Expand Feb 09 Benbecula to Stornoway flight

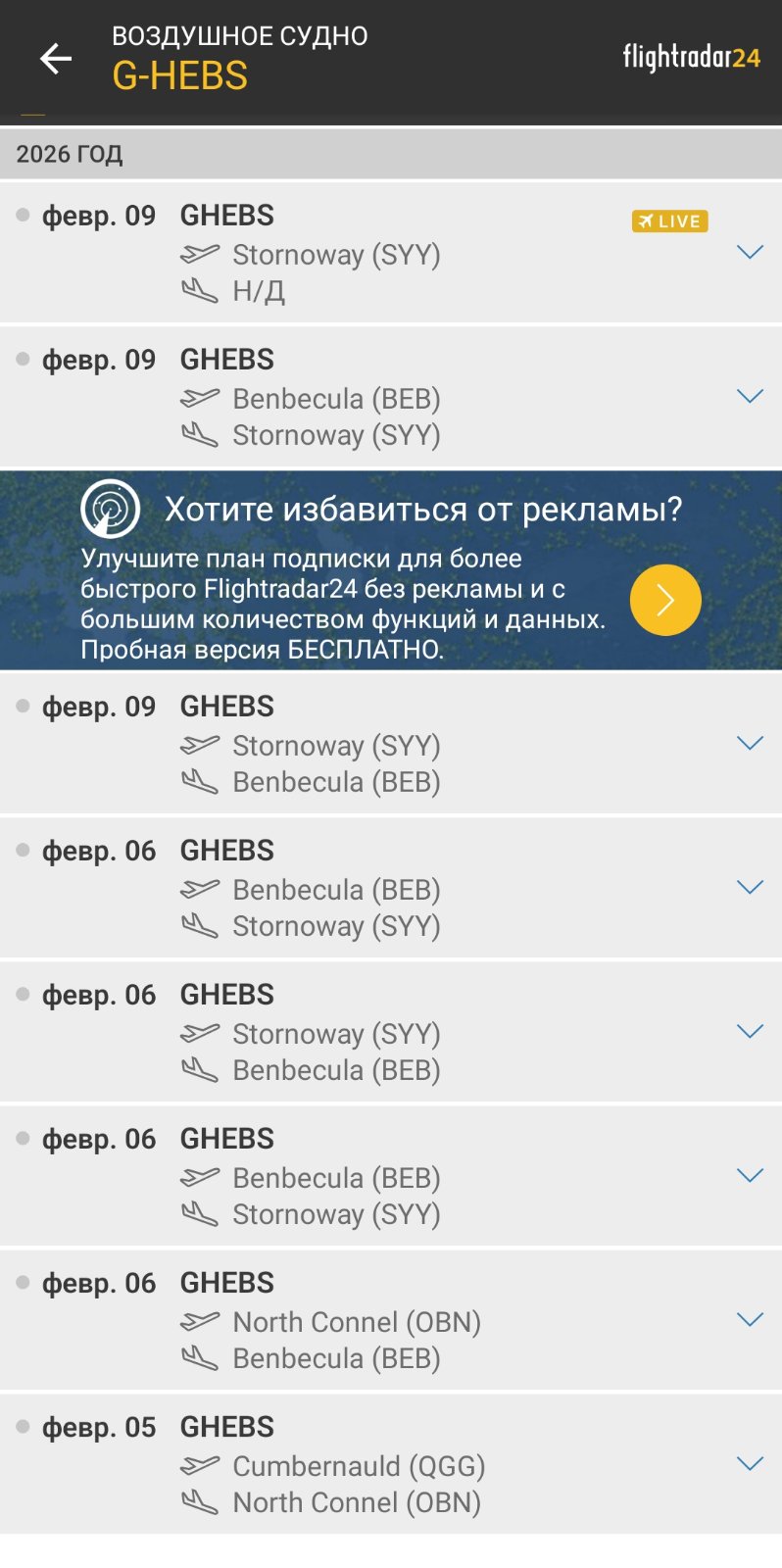coord(750,396)
